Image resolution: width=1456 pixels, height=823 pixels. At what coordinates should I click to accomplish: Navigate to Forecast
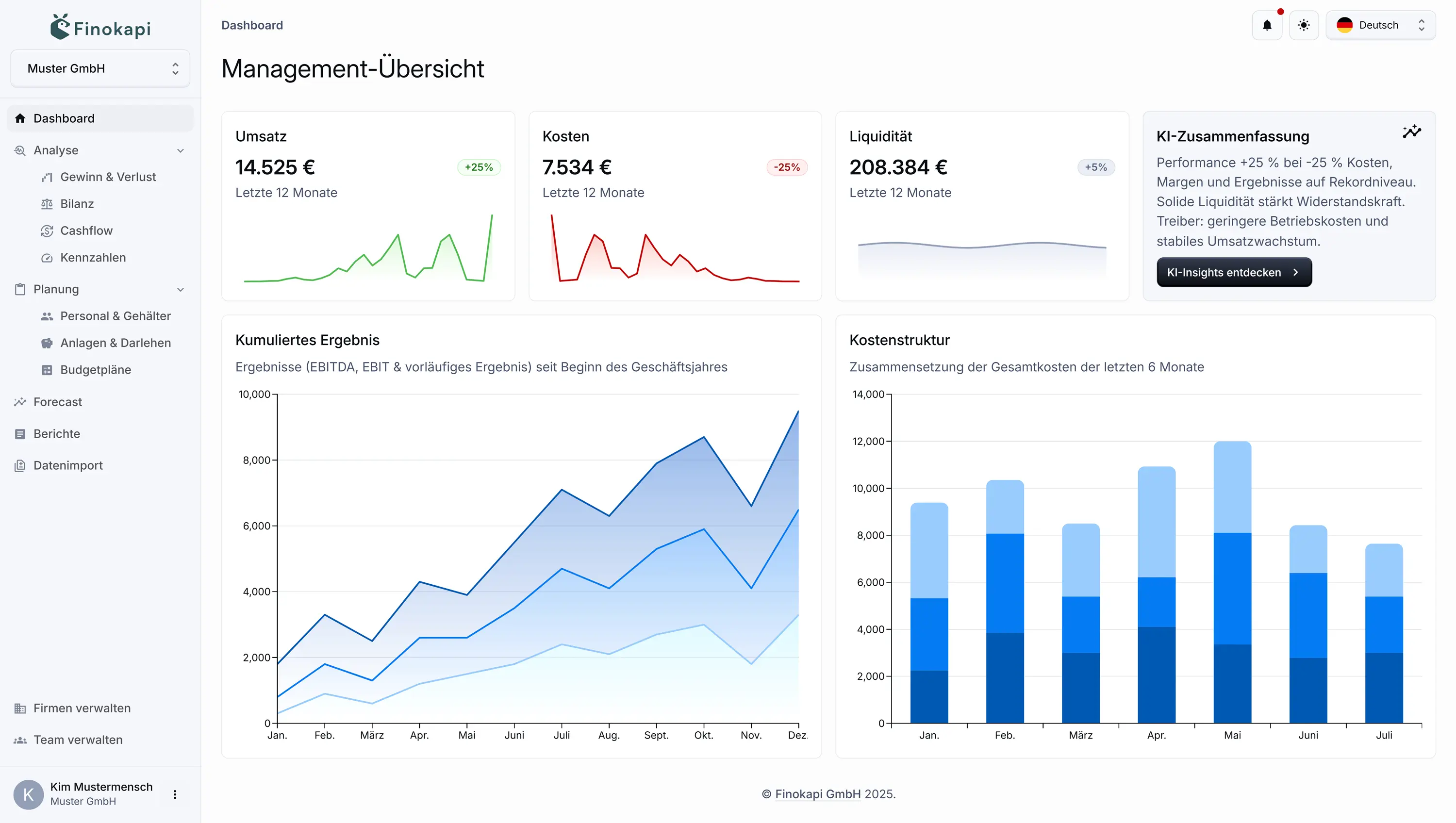tap(58, 402)
